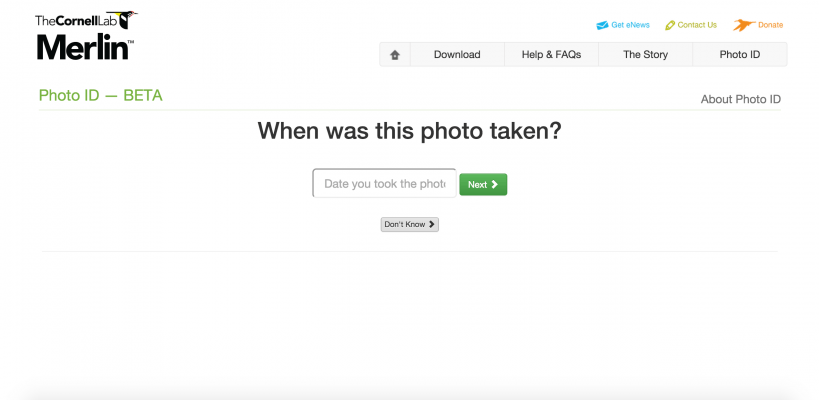Viewport: 819px width, 400px height.
Task: Click the Donate text link
Action: tap(771, 25)
